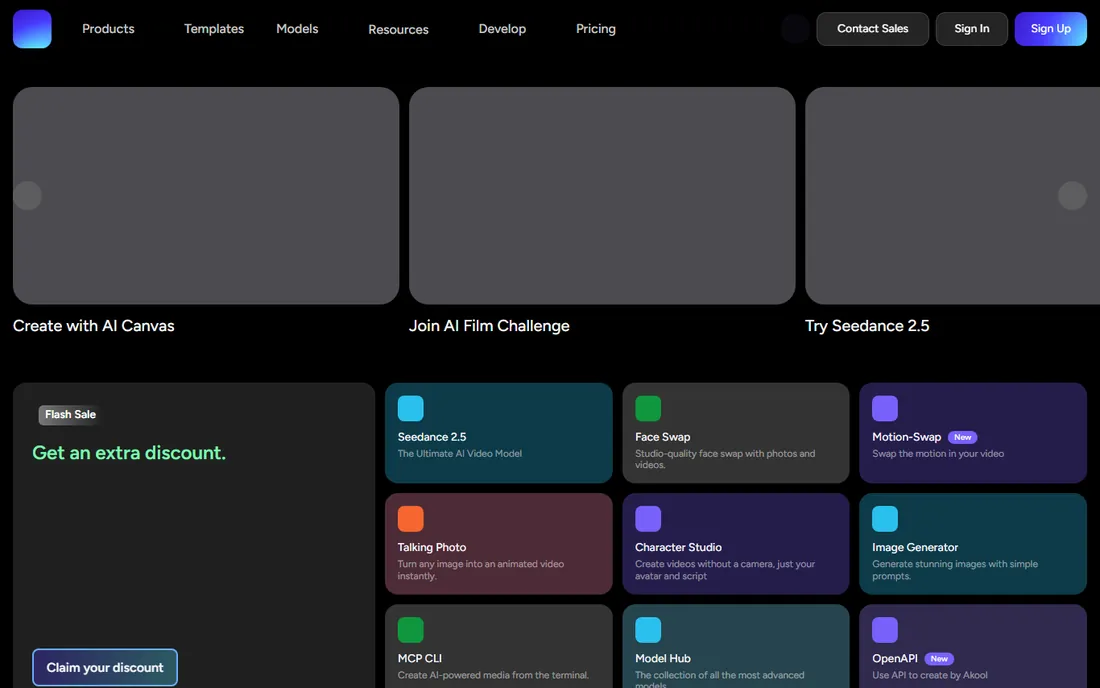Click the Model Hub card icon

click(648, 630)
